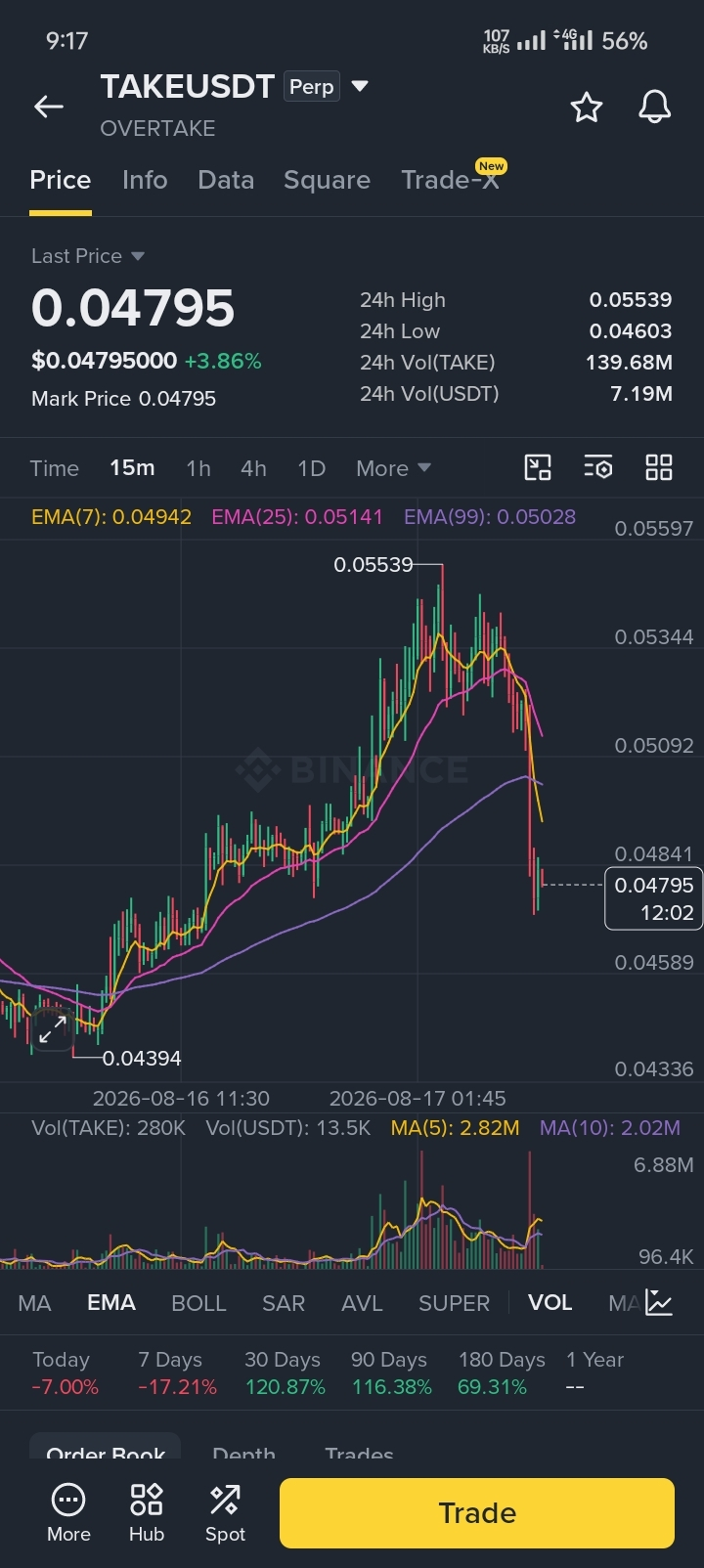Toggle BOLL indicator
Viewport: 704px width, 1568px height.
click(x=198, y=1303)
